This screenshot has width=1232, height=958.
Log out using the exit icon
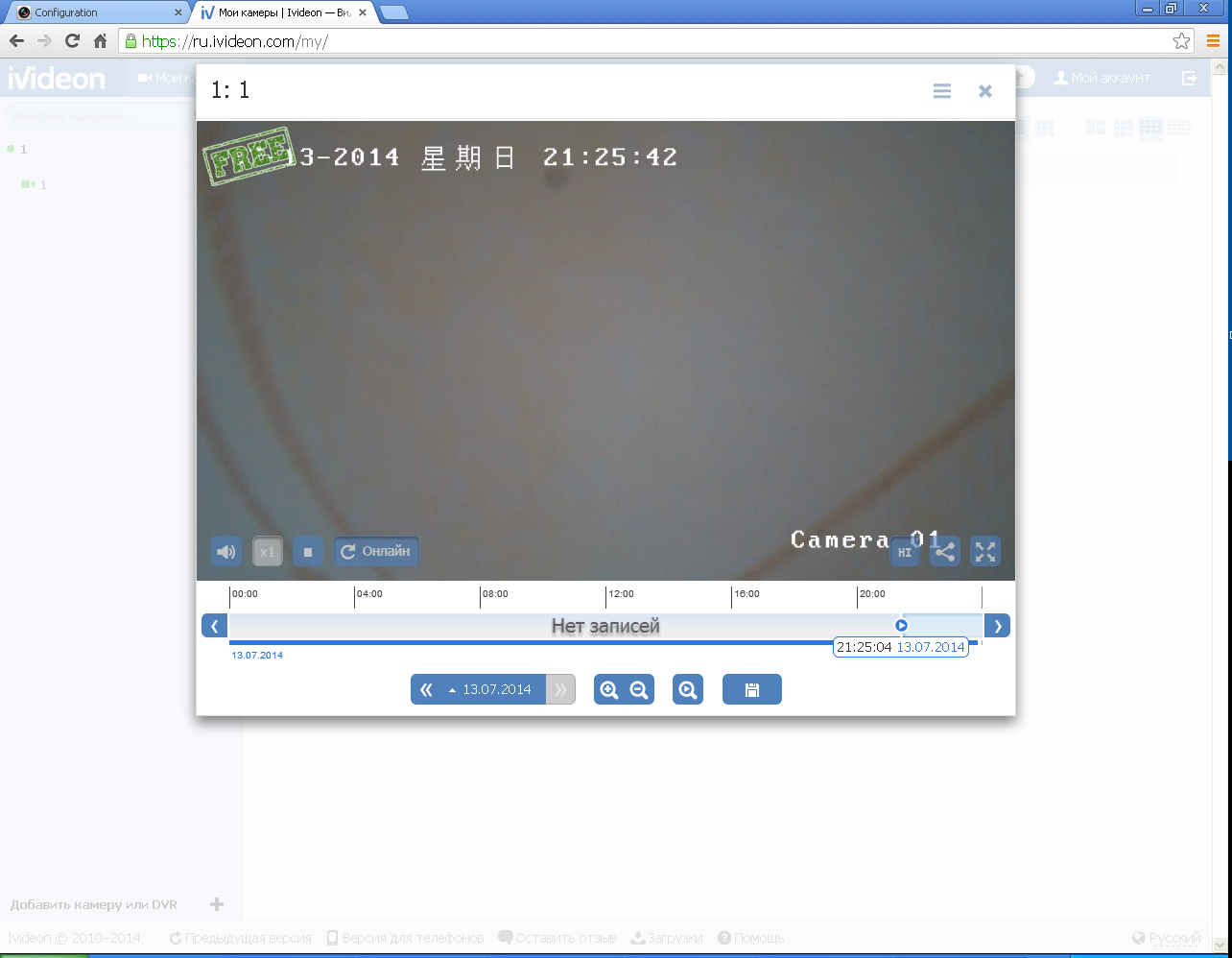click(x=1190, y=78)
